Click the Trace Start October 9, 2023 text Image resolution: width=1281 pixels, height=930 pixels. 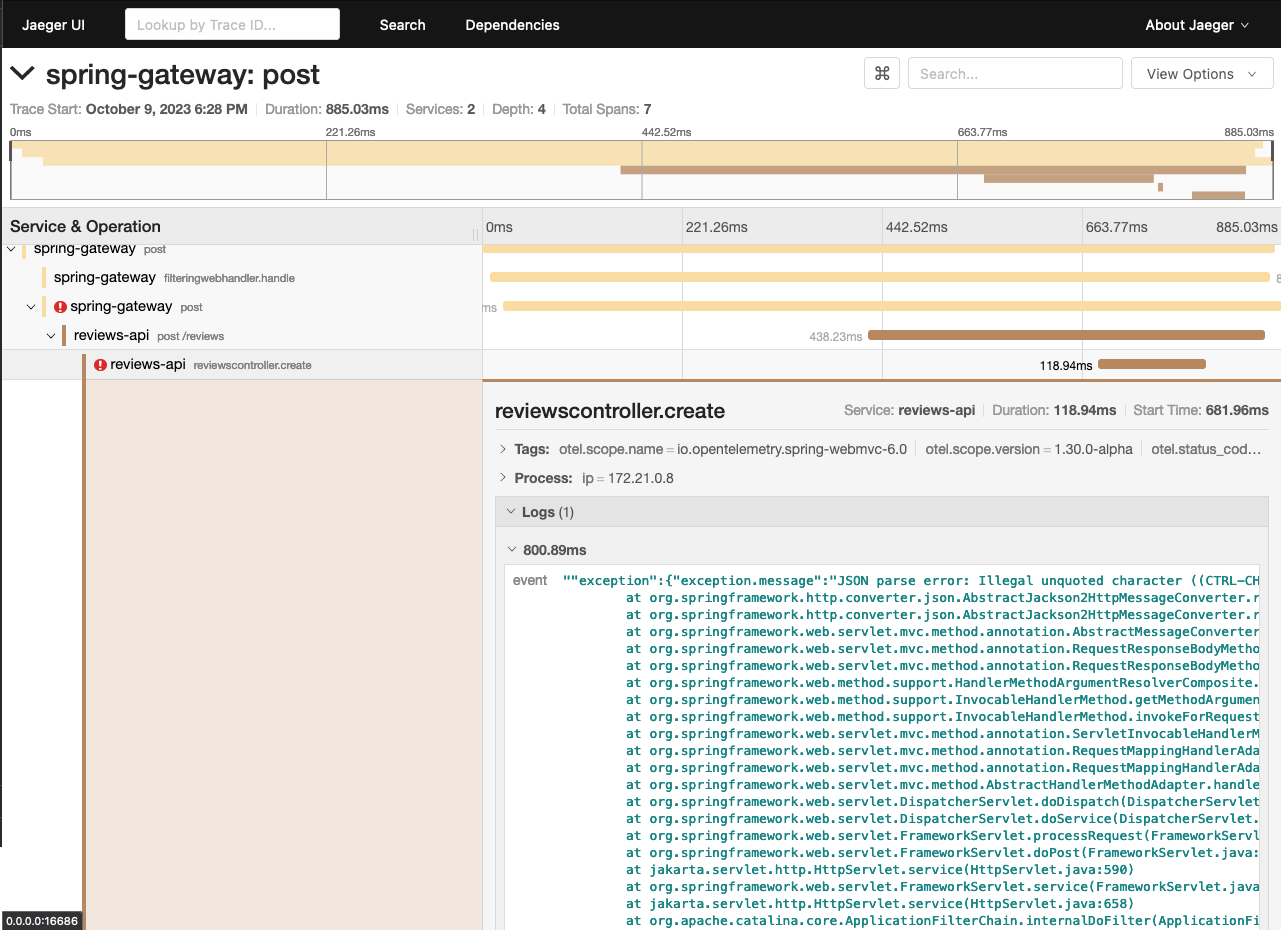pos(129,109)
